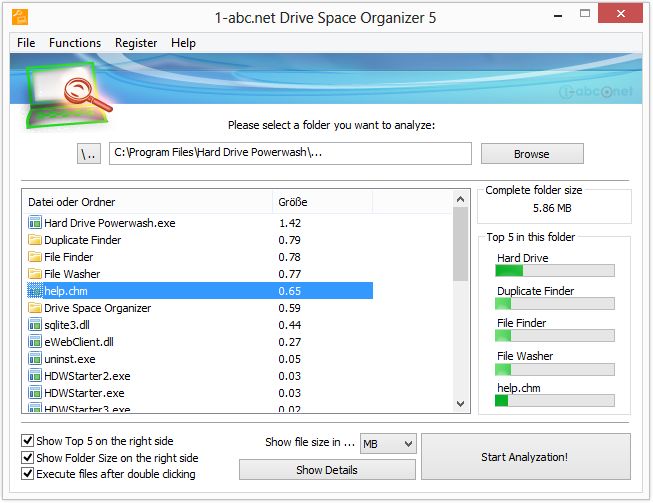This screenshot has height=503, width=653.
Task: Click the eWebClient.dll file icon
Action: click(35, 342)
